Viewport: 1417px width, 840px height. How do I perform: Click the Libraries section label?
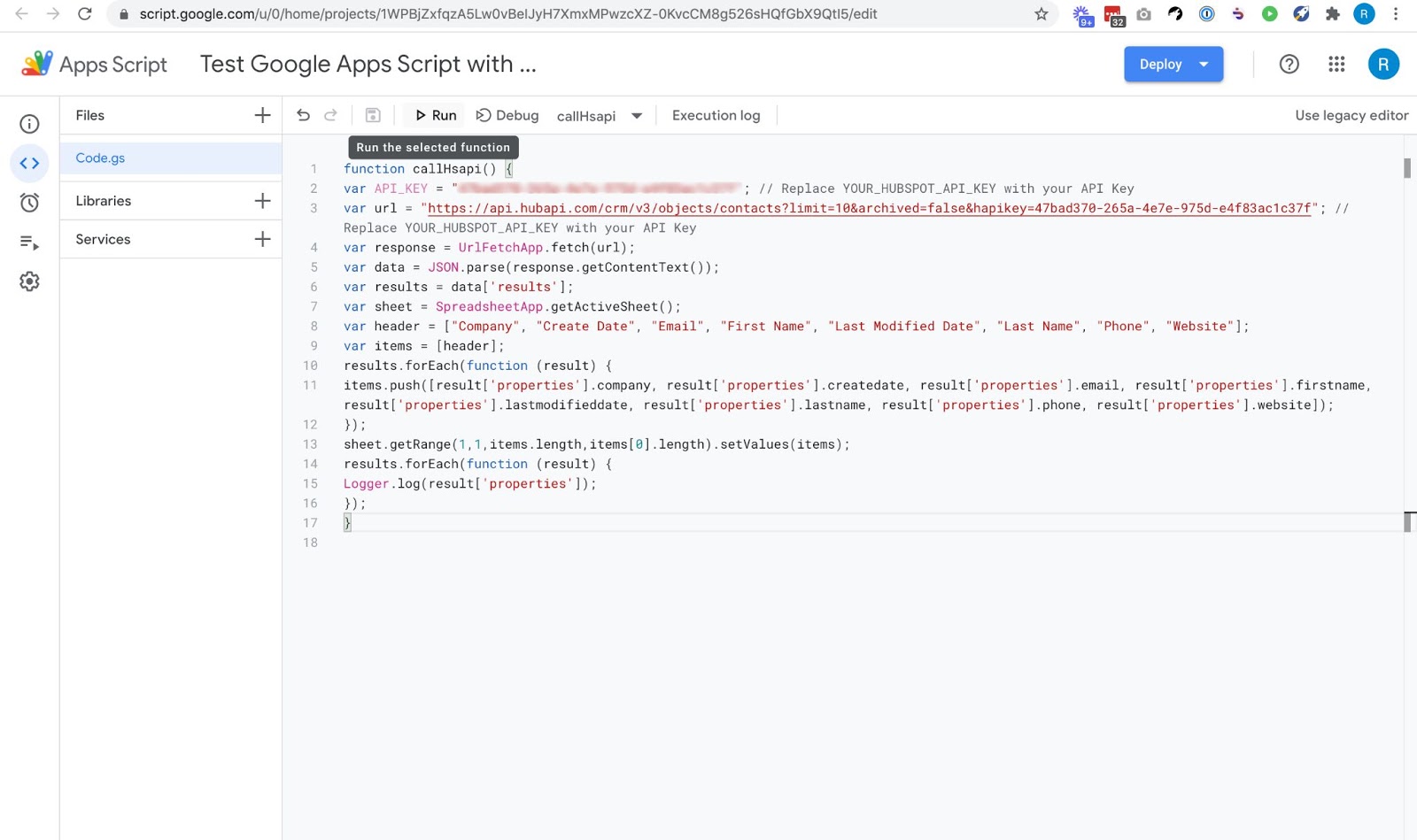pos(103,201)
